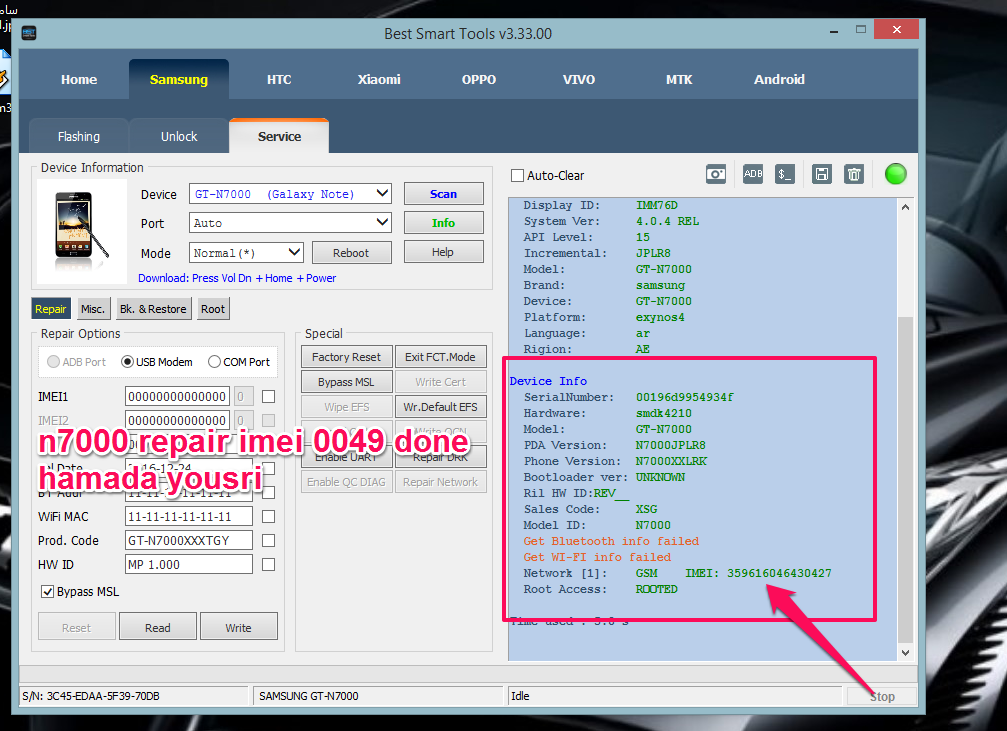Click 'SAMSUNG GT-N7000' in the status bar
Screen dimensions: 1007x731
[309, 696]
